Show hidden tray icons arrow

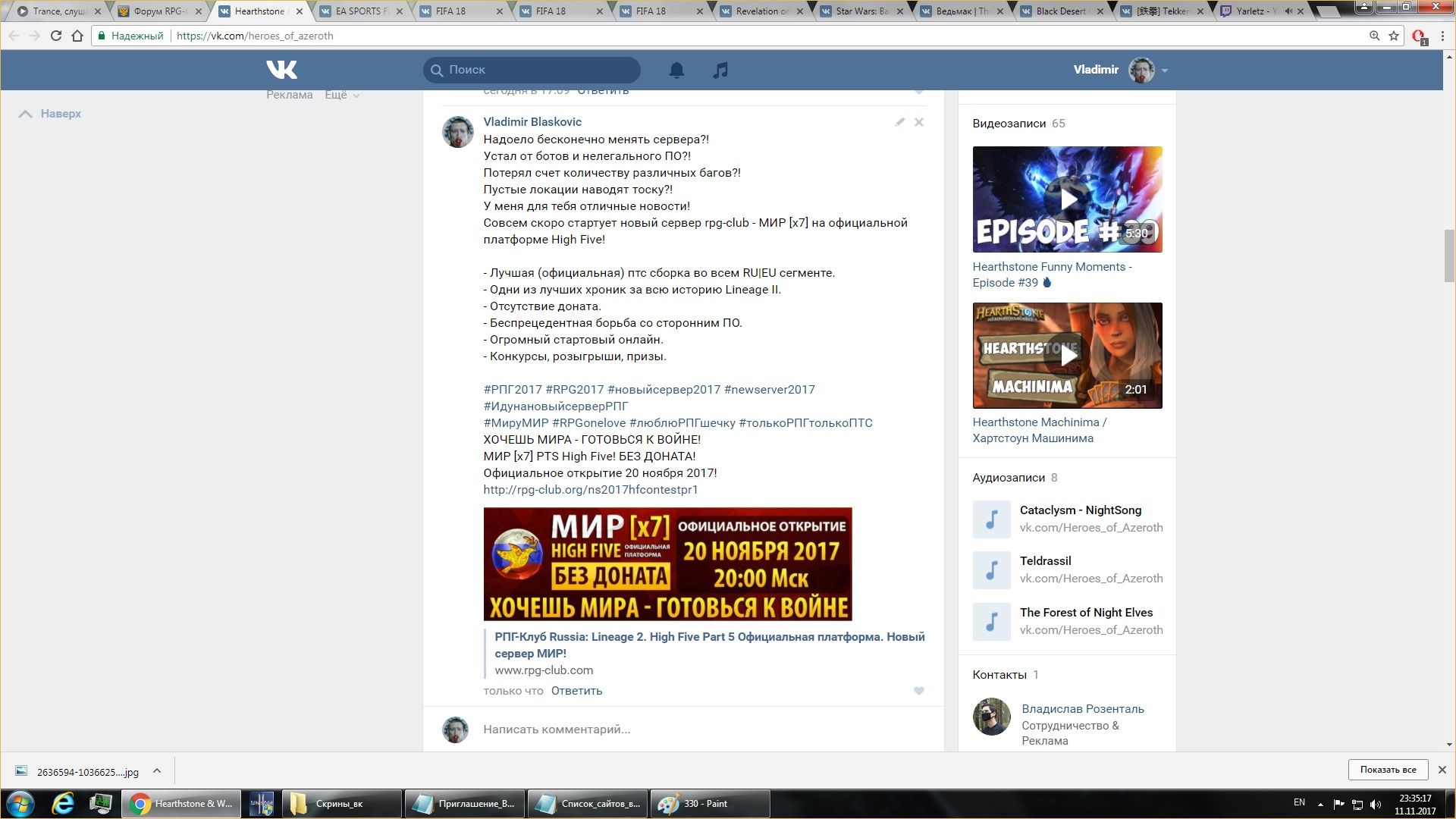pos(1320,804)
